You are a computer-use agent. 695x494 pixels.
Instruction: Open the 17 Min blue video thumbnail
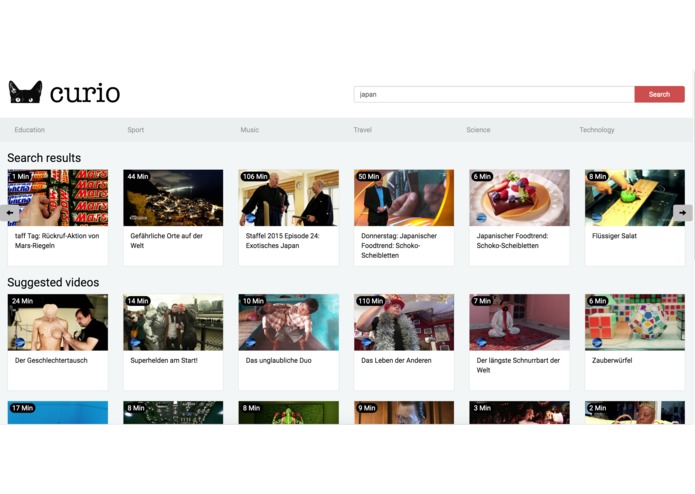tap(58, 412)
